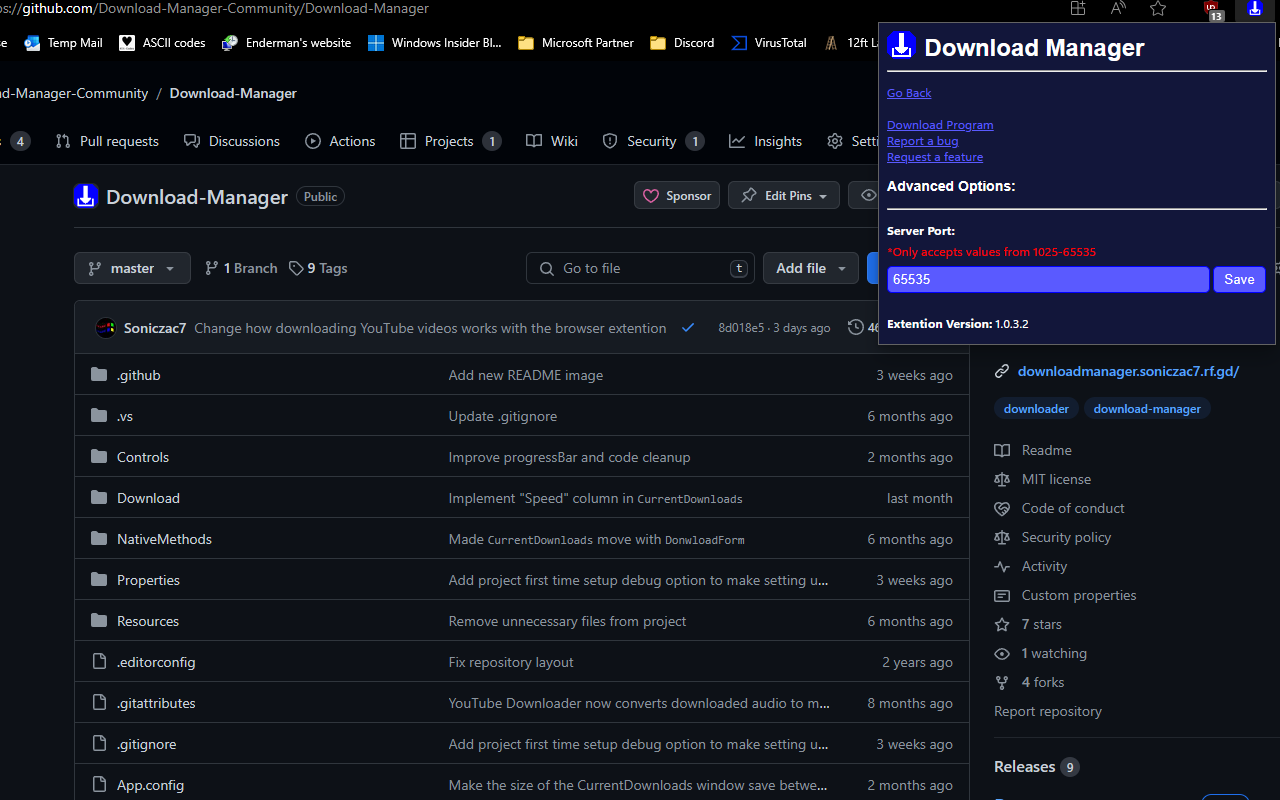Click the Sponsor button
The image size is (1280, 800).
coord(677,196)
